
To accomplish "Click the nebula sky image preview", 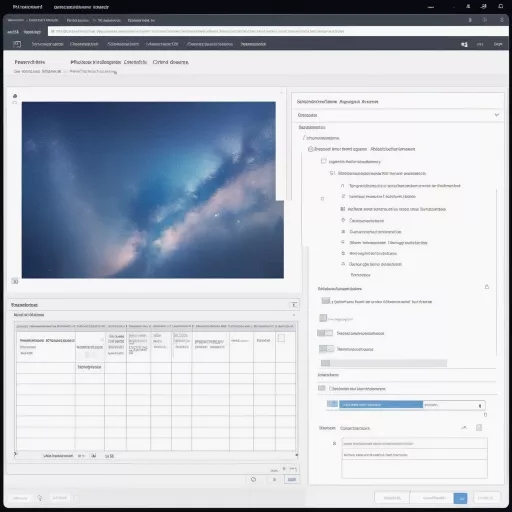I will point(153,190).
